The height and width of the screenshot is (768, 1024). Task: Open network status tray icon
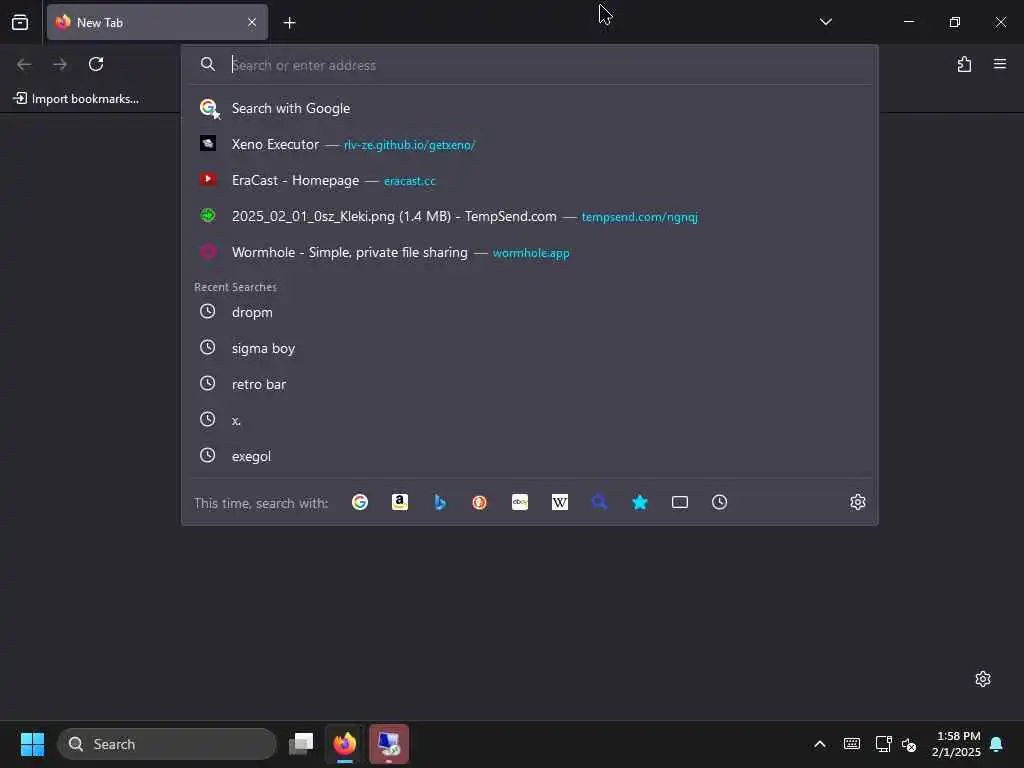[884, 744]
